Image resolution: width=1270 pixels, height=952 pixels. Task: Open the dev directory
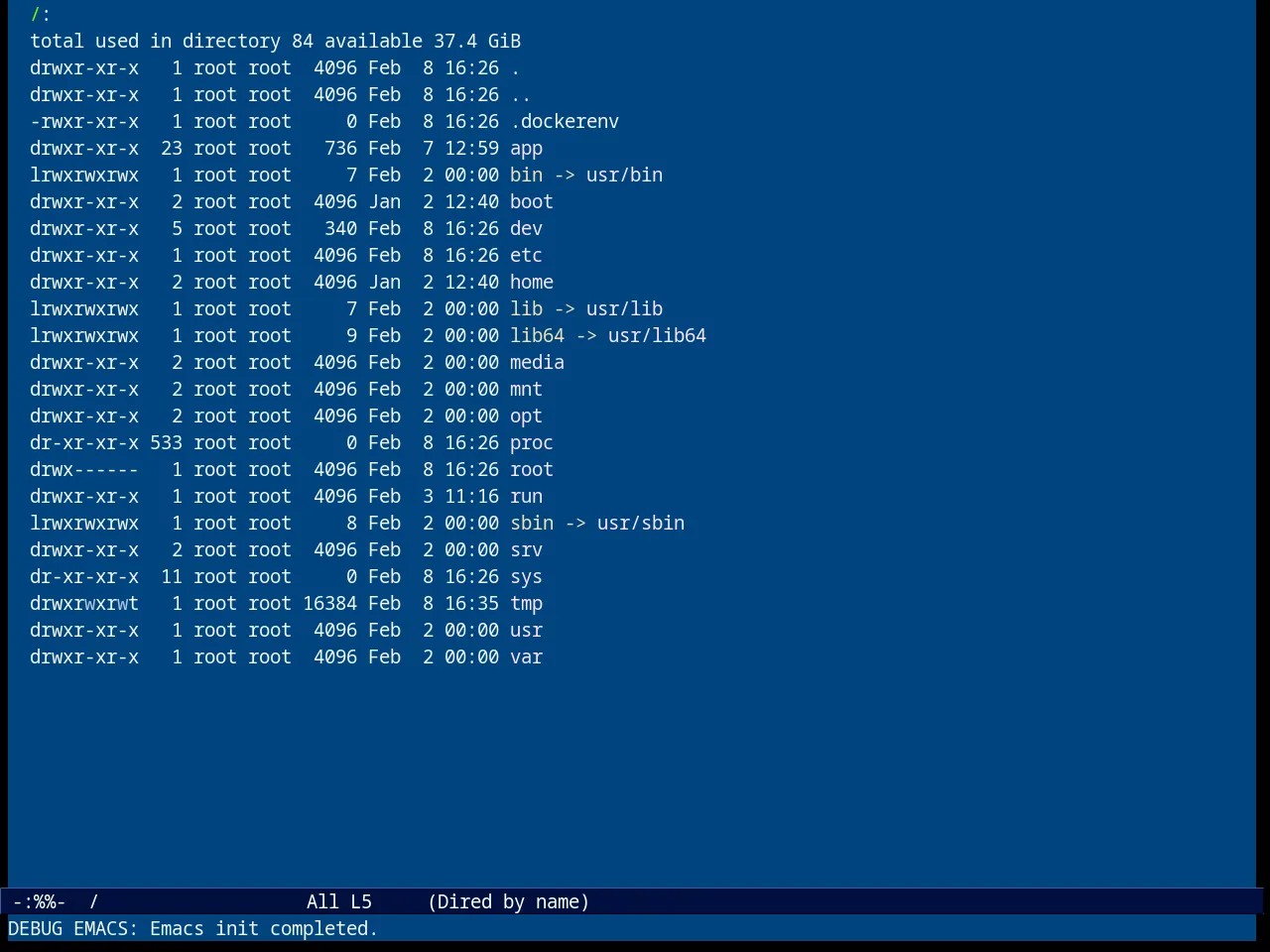[x=526, y=229]
